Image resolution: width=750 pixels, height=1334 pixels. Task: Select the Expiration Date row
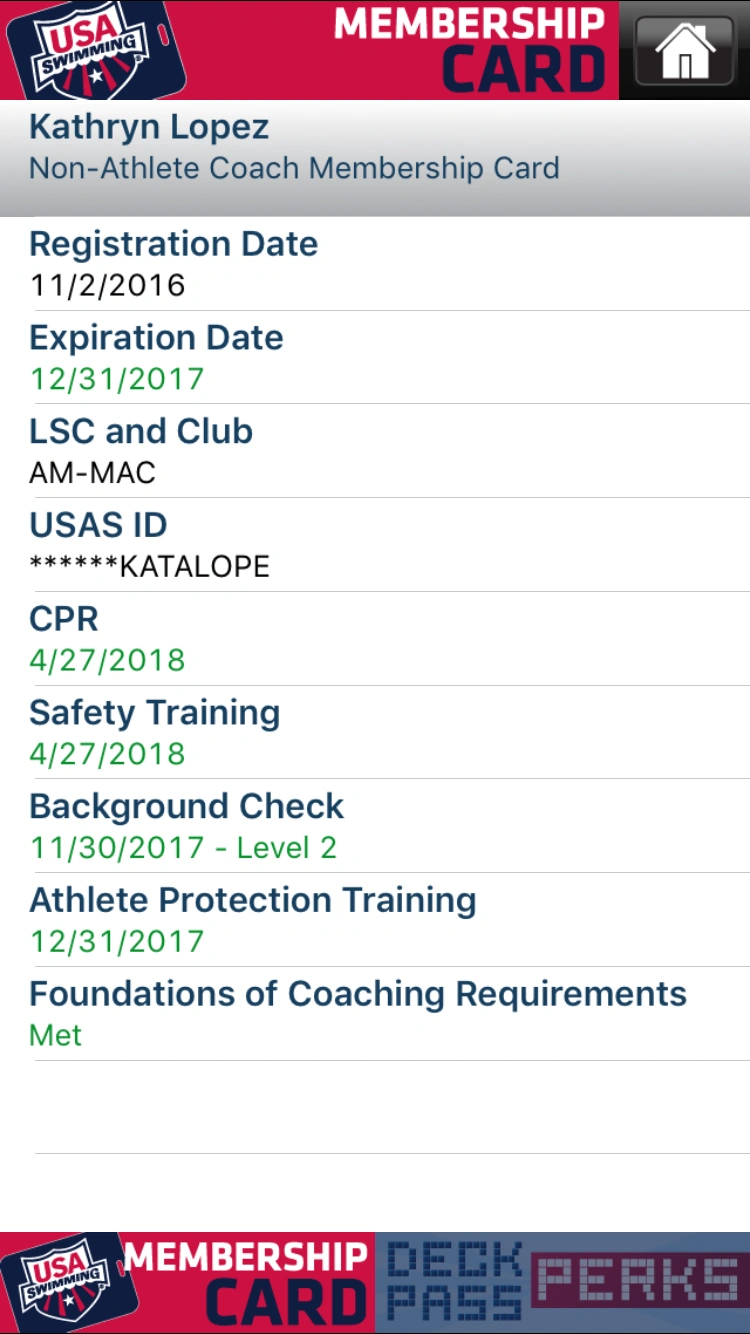(375, 358)
